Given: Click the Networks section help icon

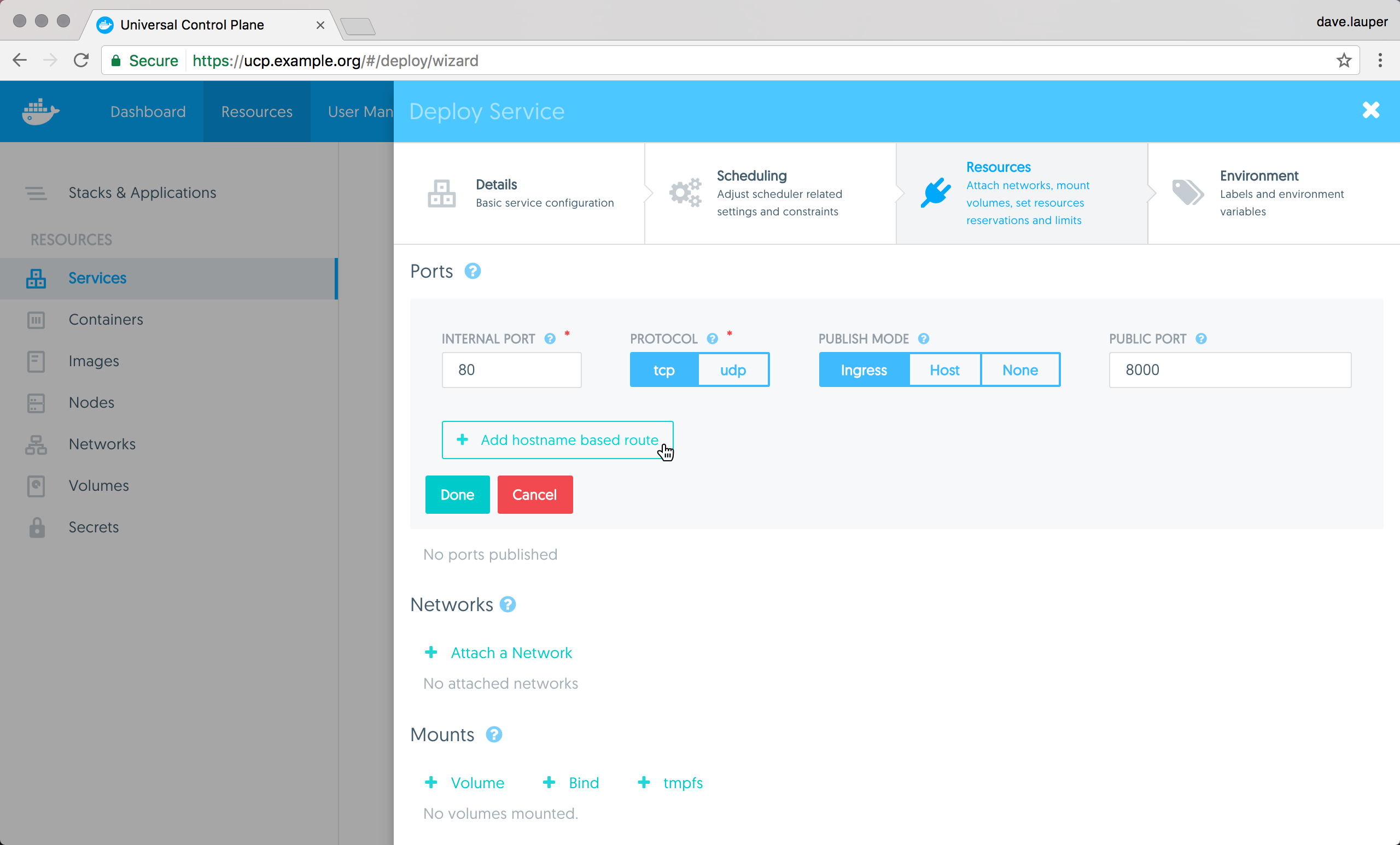Looking at the screenshot, I should click(x=507, y=605).
